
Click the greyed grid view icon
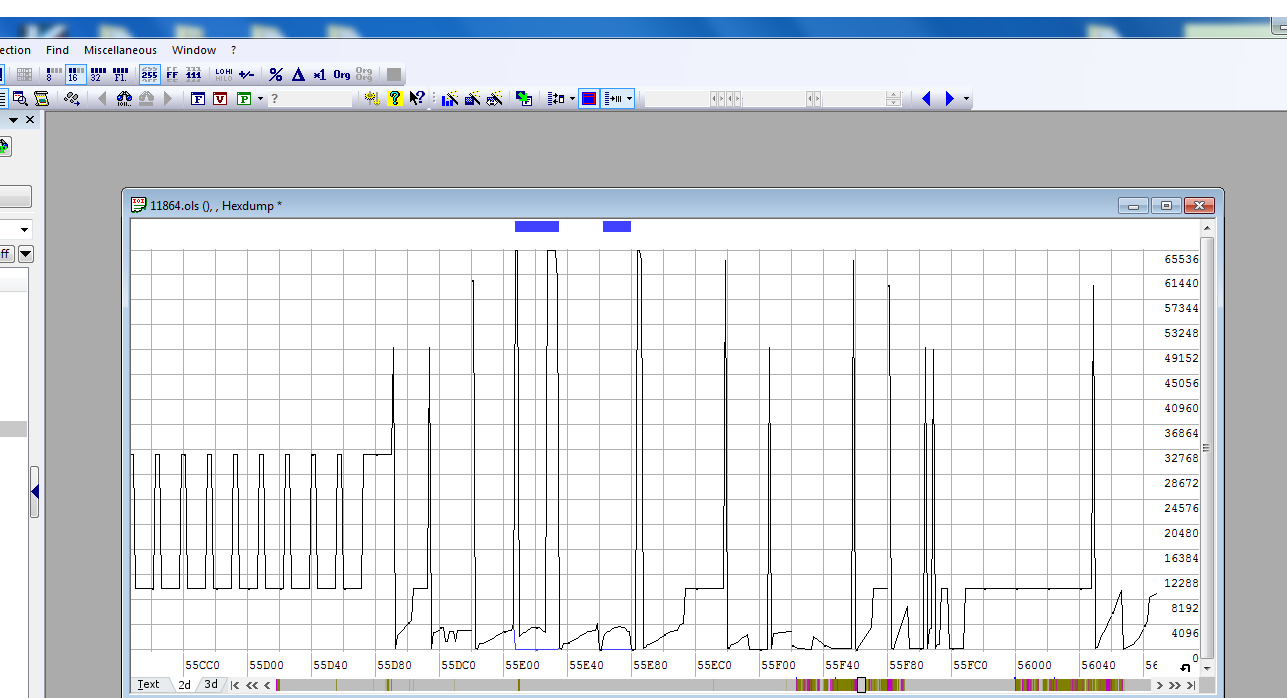[x=24, y=74]
